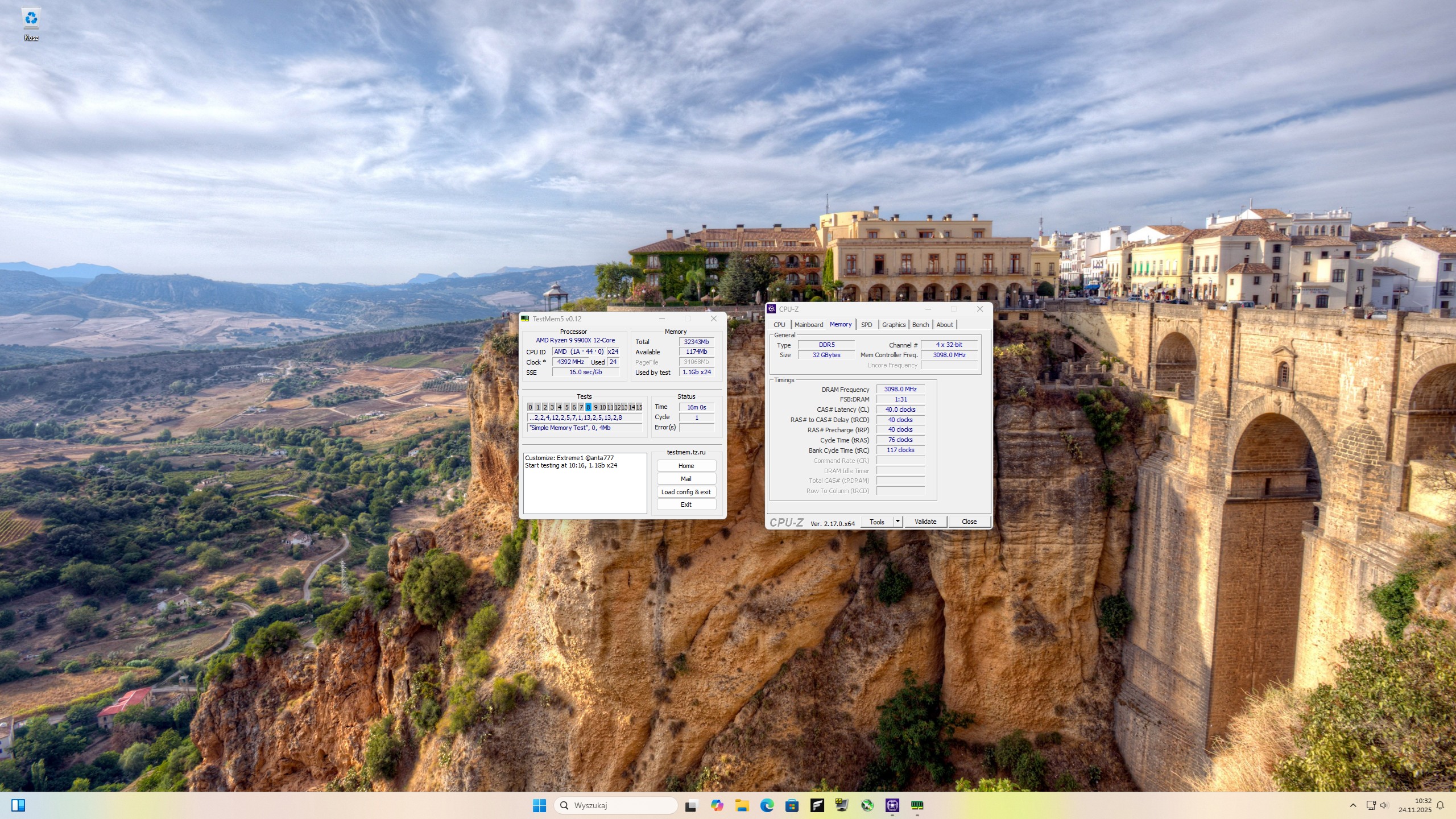Launch Copilot from the taskbar

coord(717,805)
